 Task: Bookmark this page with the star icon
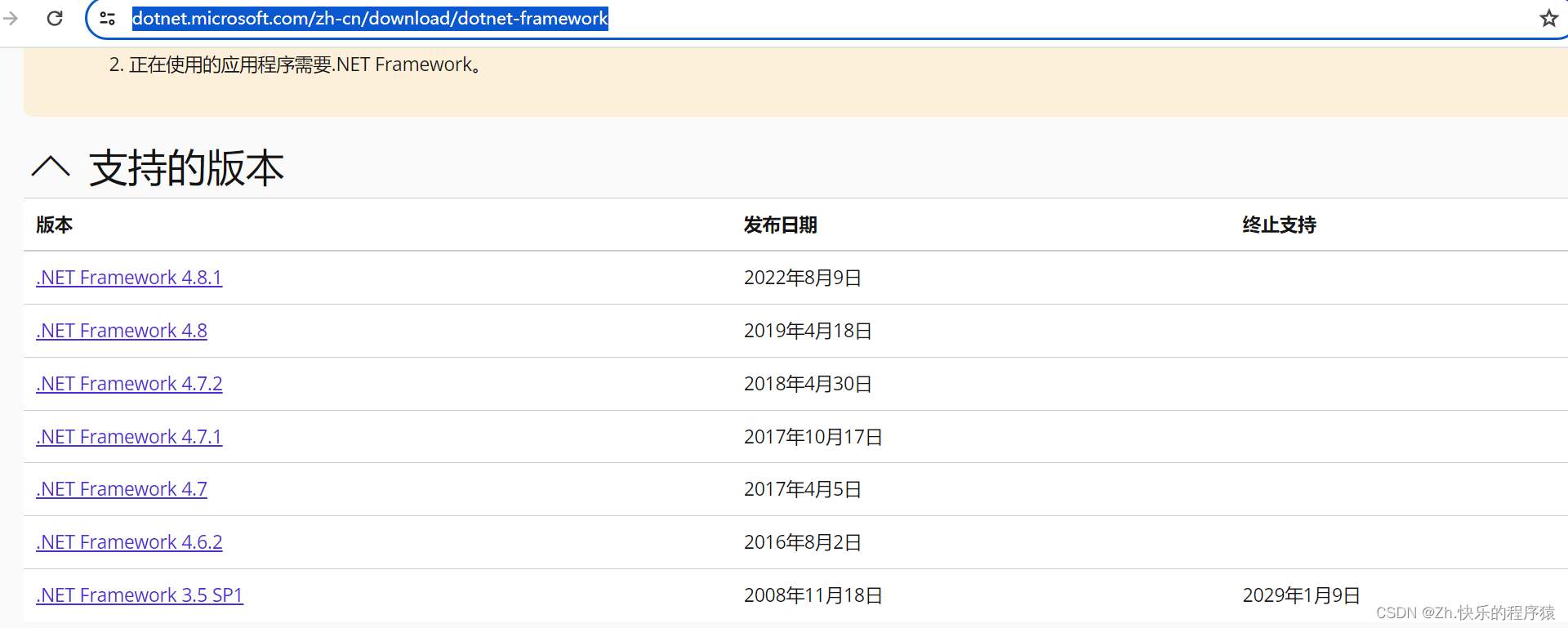(x=1548, y=18)
